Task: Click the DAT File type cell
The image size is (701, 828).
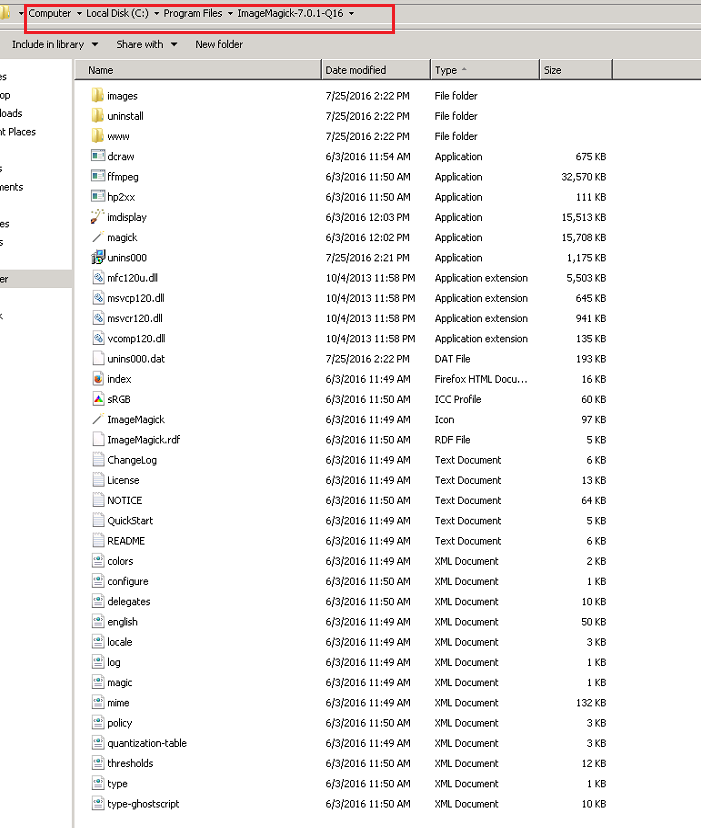Action: coord(452,359)
